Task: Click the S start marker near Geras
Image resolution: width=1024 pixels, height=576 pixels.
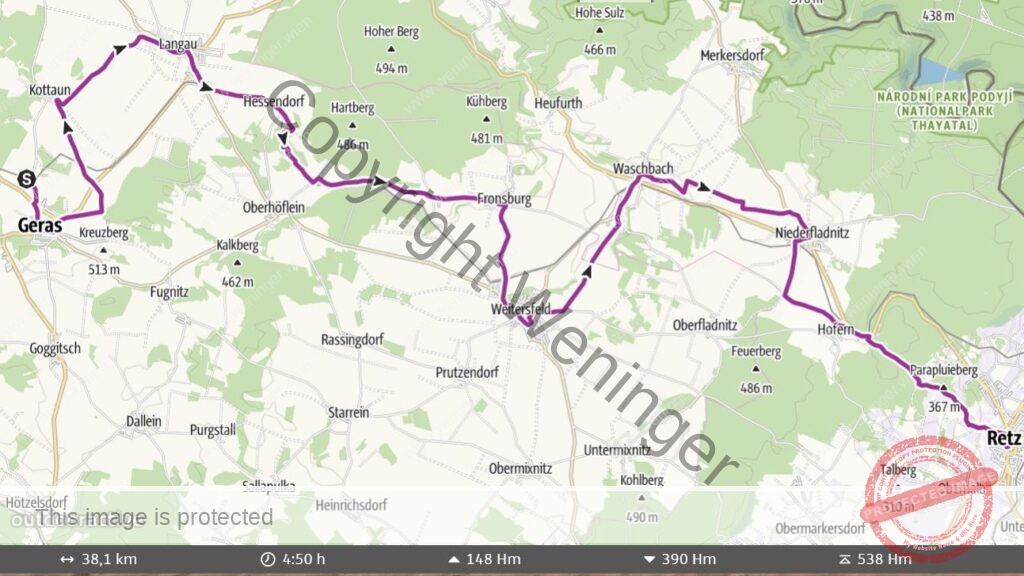Action: pyautogui.click(x=26, y=179)
